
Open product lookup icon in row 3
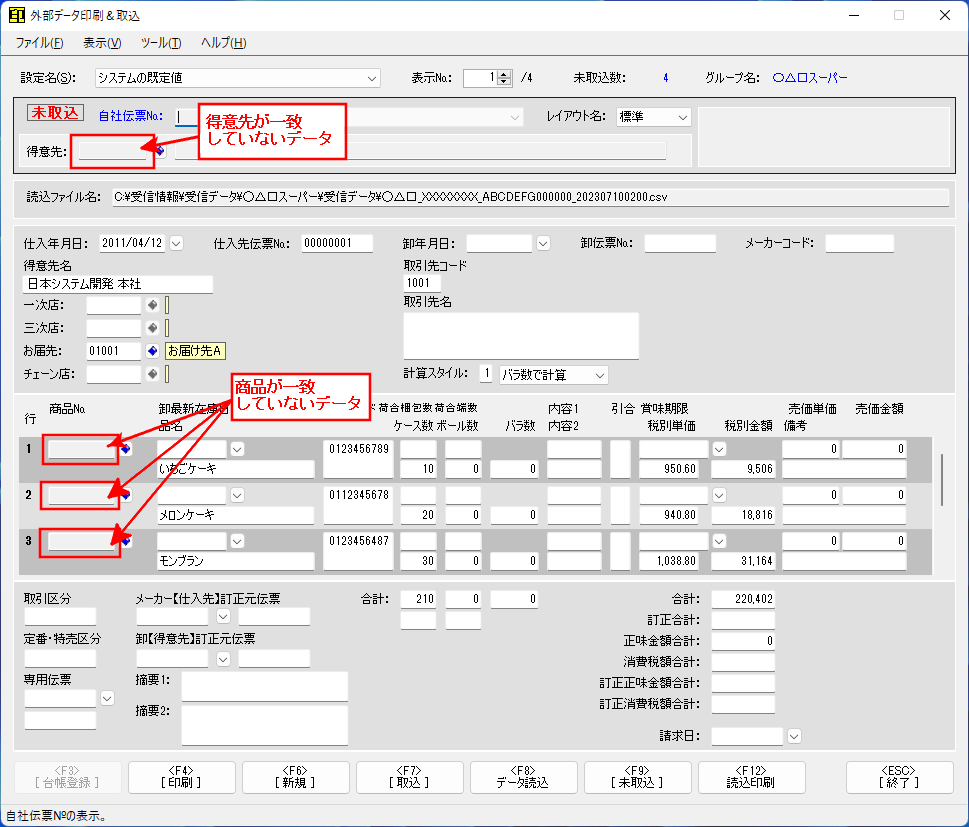[126, 541]
